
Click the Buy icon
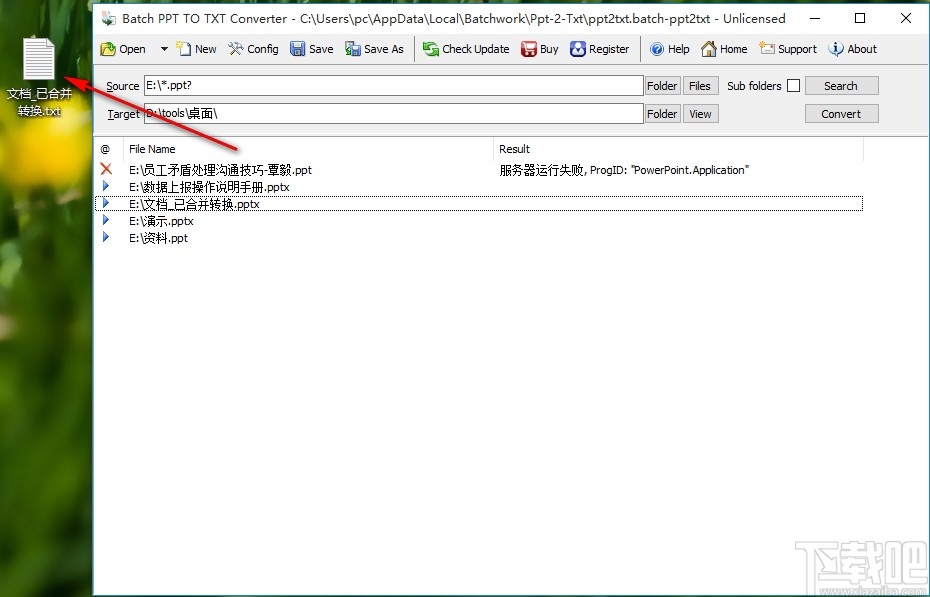(539, 48)
